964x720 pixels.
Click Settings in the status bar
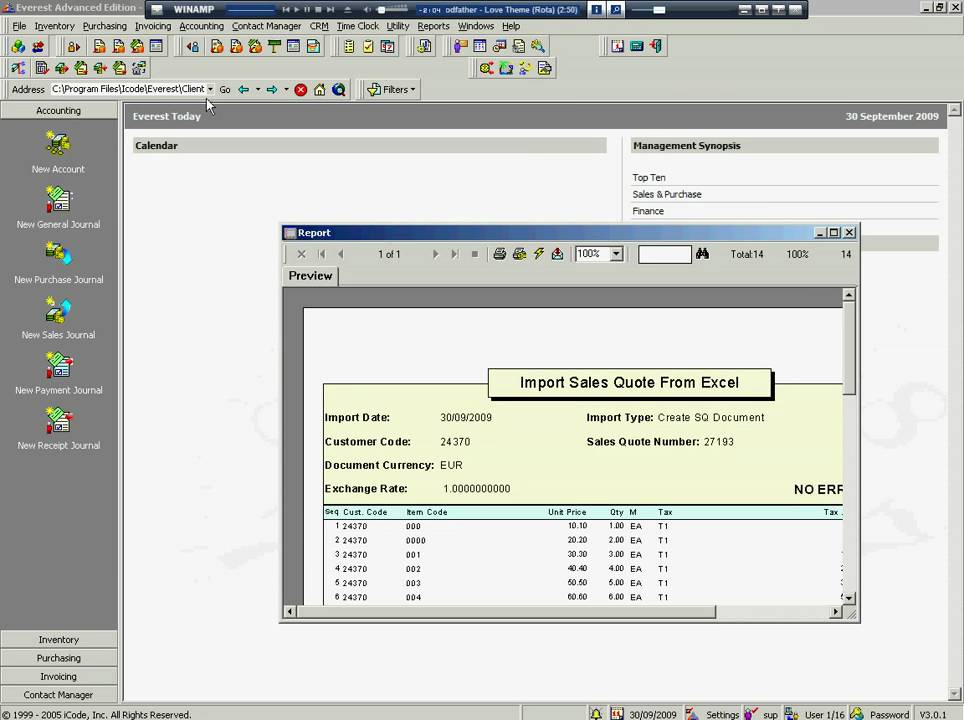point(722,714)
